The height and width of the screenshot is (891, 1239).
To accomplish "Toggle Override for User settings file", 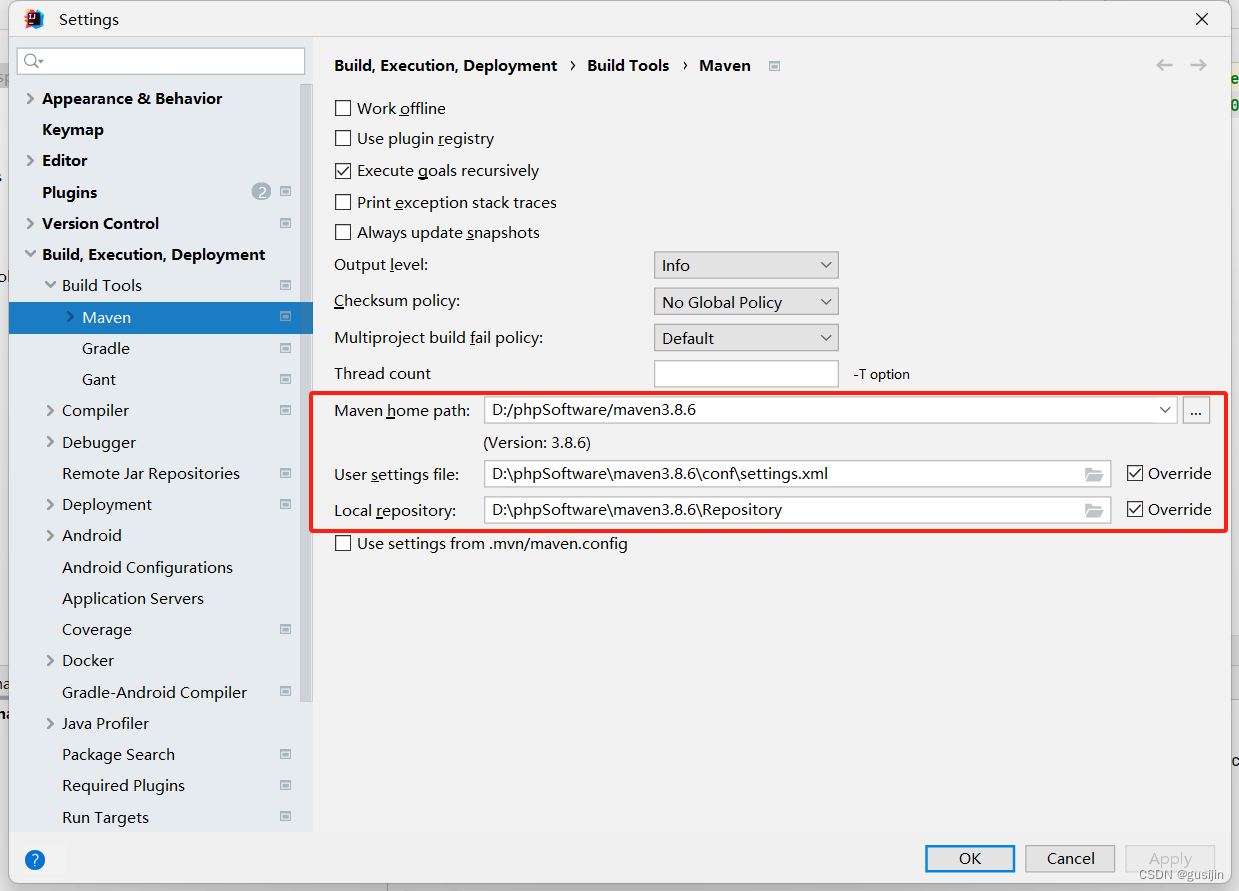I will [1135, 474].
